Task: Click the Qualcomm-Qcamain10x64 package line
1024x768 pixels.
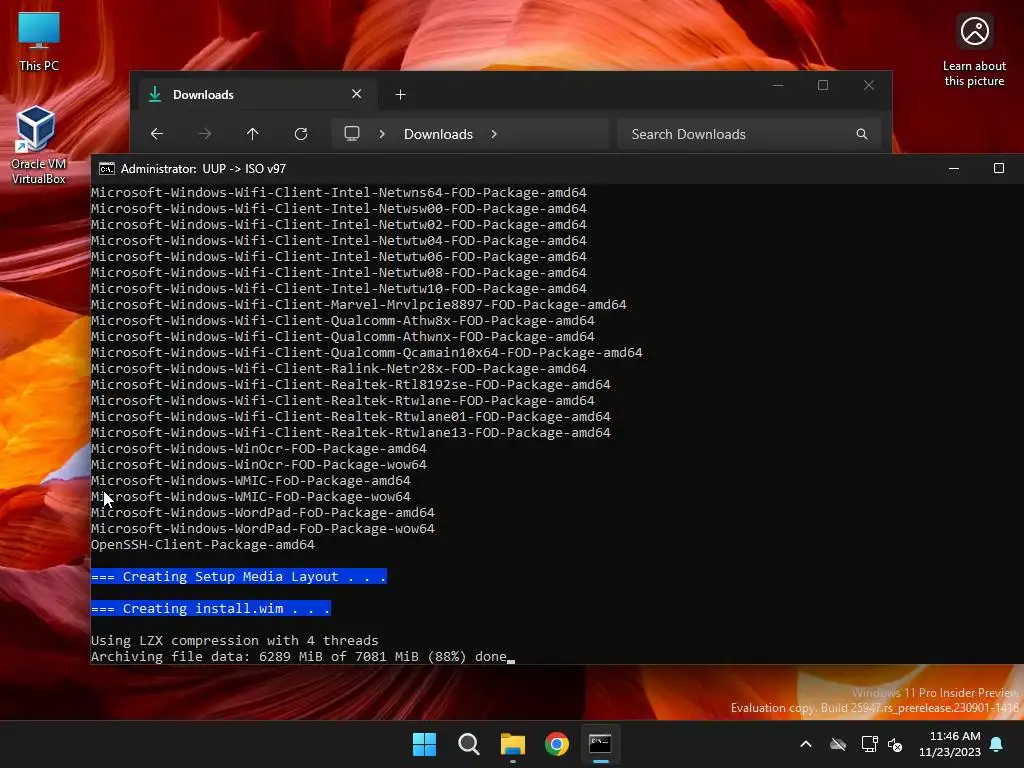Action: (x=366, y=352)
